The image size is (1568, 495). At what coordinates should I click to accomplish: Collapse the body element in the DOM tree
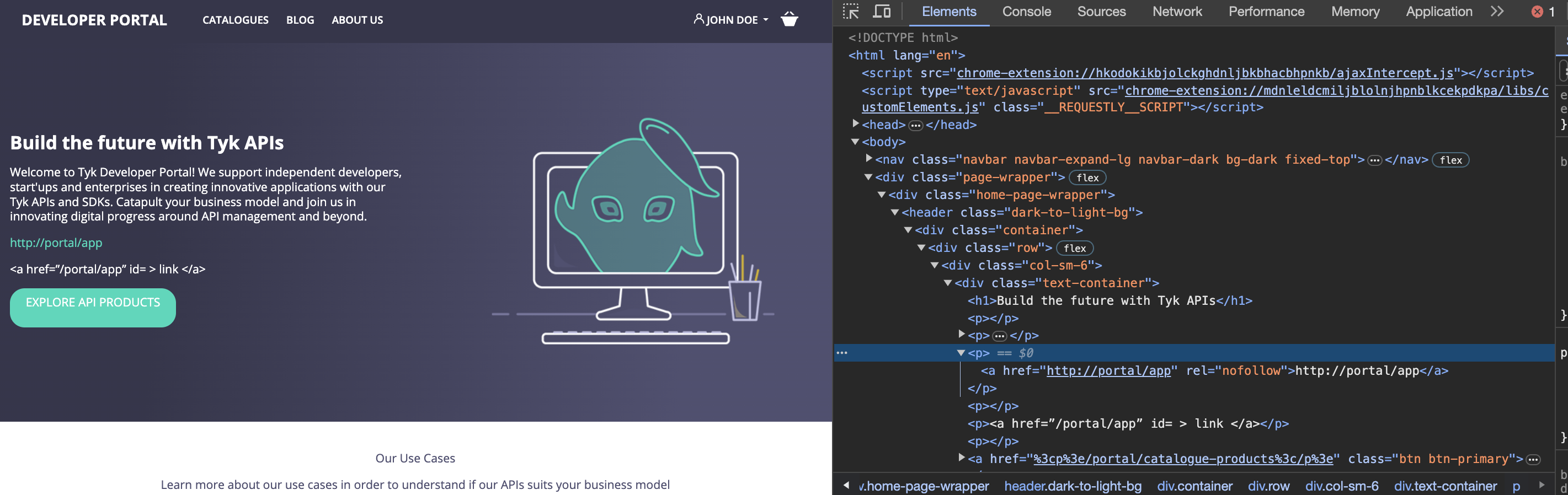click(x=855, y=142)
